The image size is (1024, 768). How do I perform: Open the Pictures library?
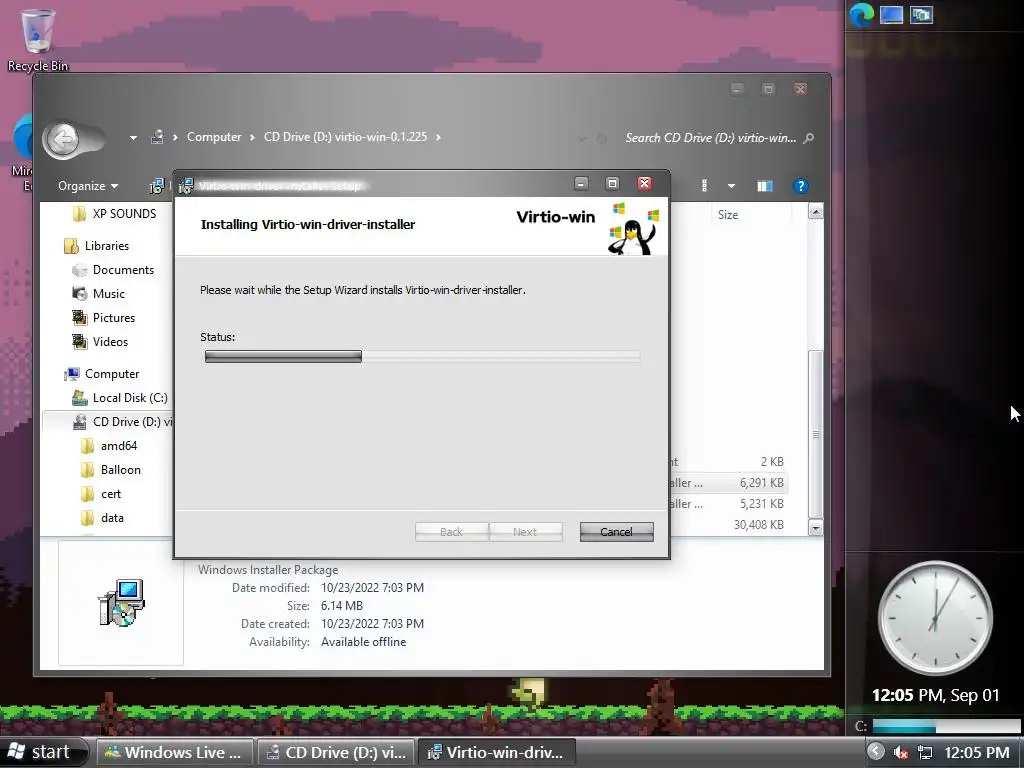click(x=103, y=318)
